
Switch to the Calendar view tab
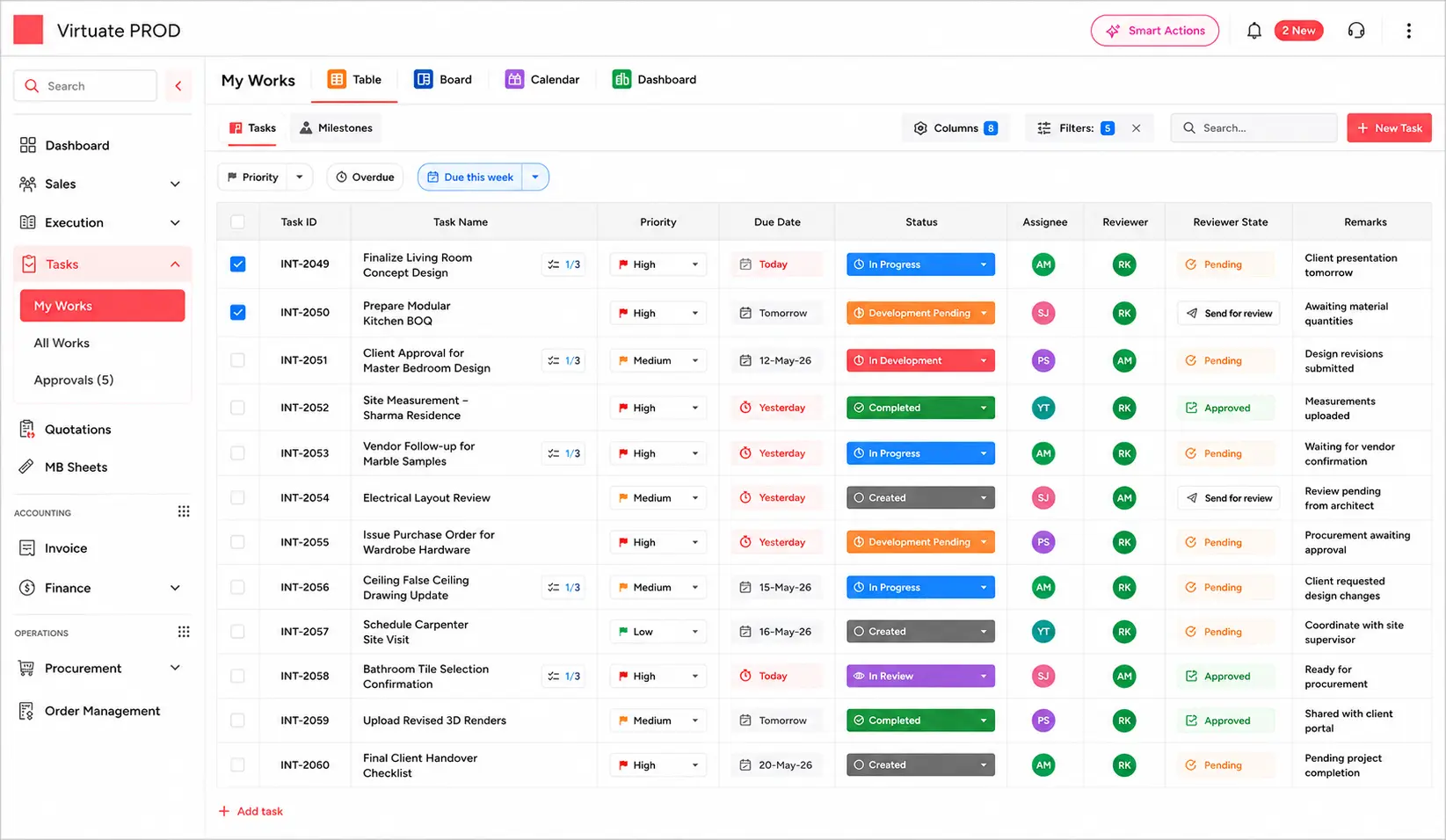click(542, 80)
